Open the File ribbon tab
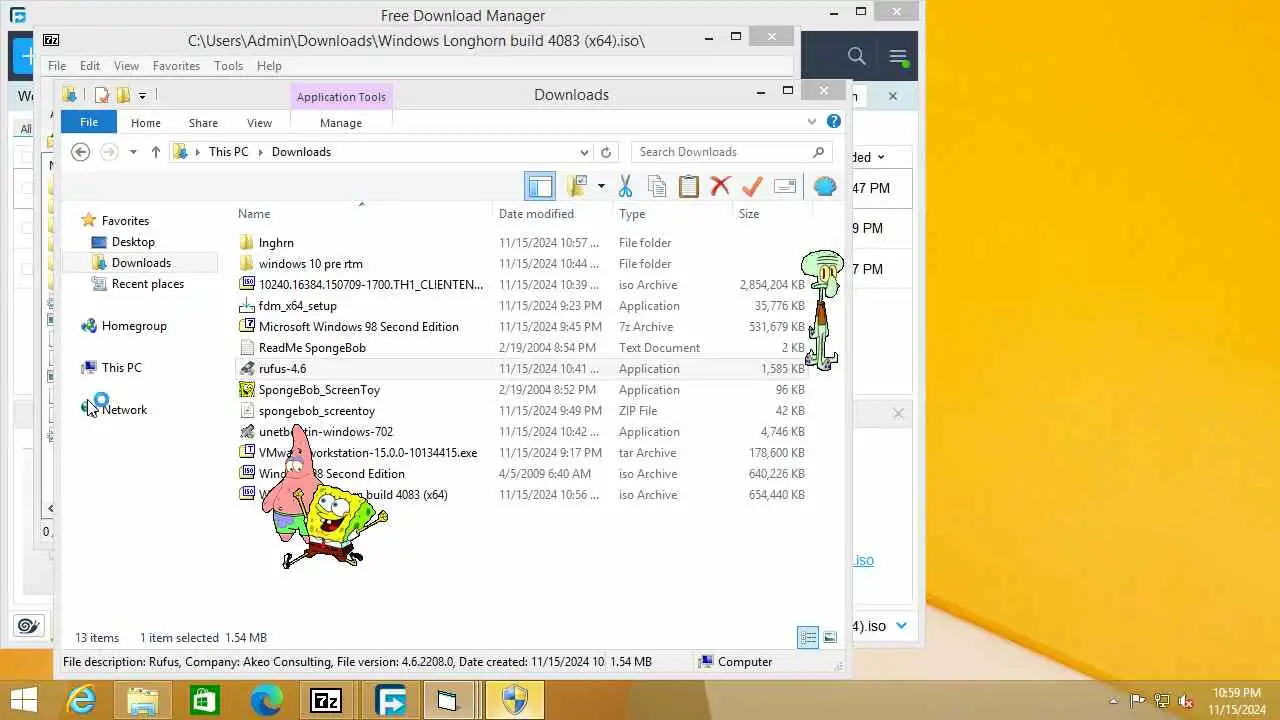The width and height of the screenshot is (1280, 720). click(89, 122)
